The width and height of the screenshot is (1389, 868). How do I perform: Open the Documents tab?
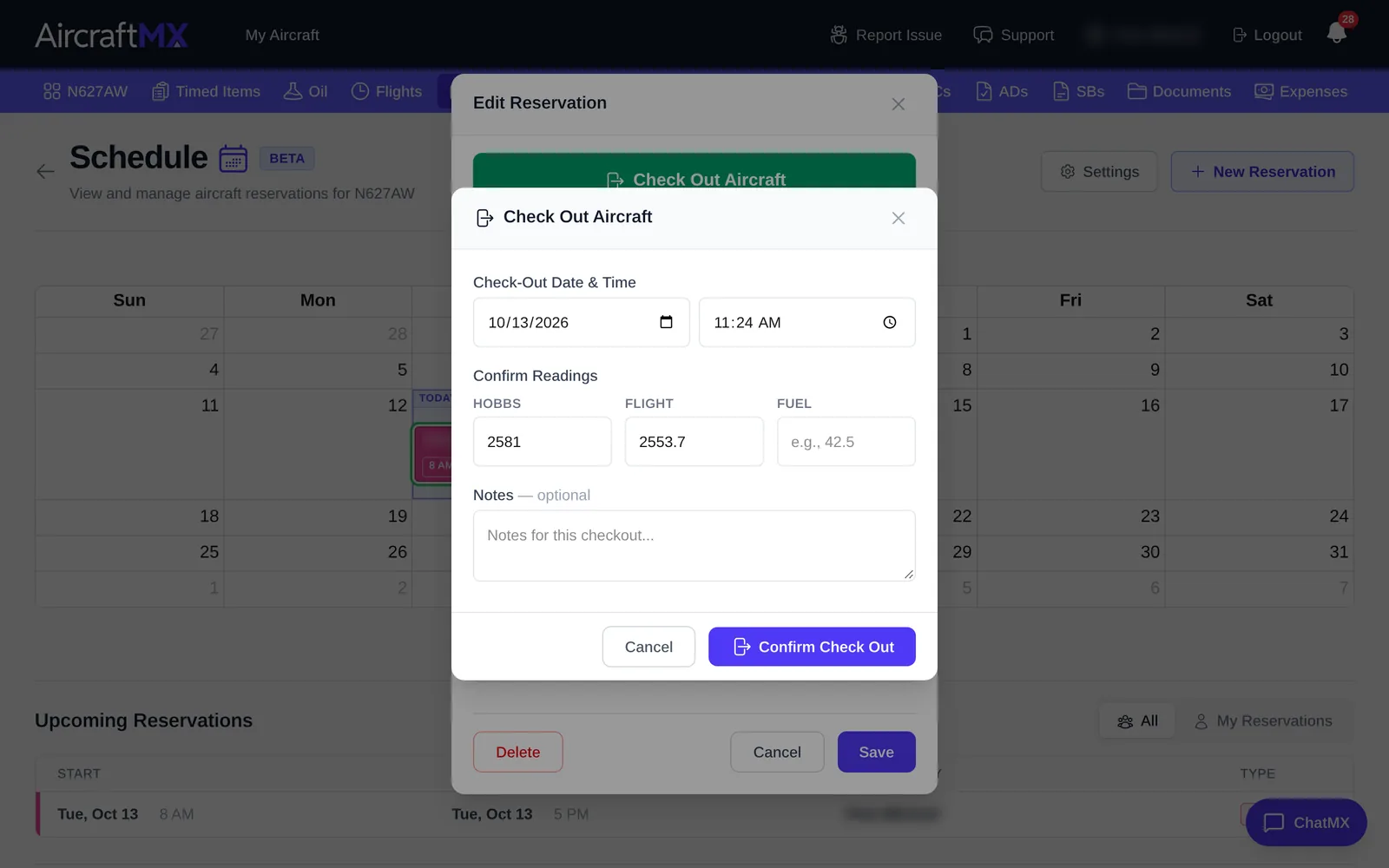(x=1179, y=91)
